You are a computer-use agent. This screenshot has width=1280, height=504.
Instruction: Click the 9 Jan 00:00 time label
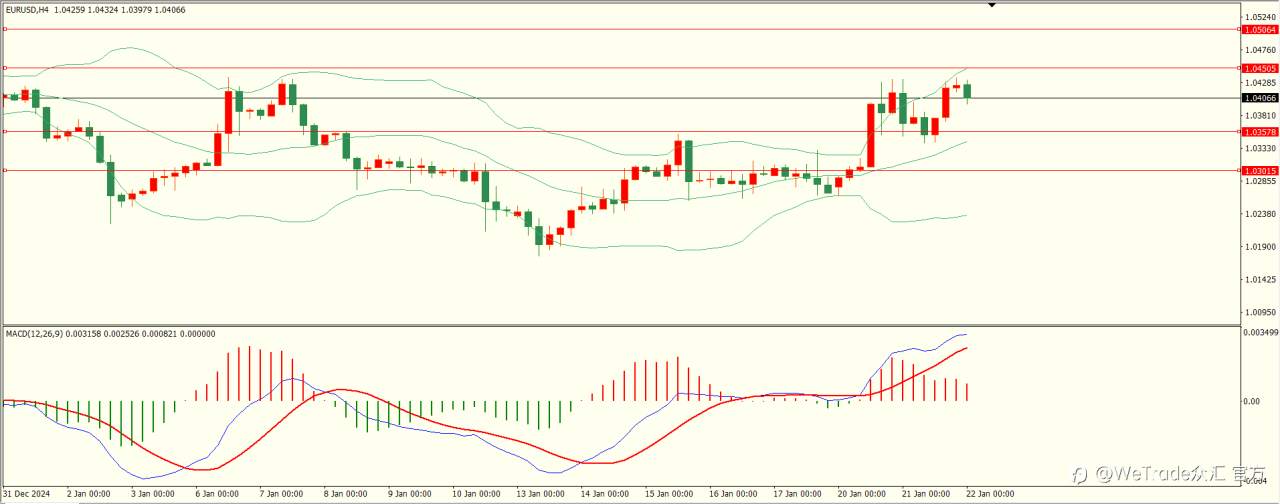(x=408, y=494)
